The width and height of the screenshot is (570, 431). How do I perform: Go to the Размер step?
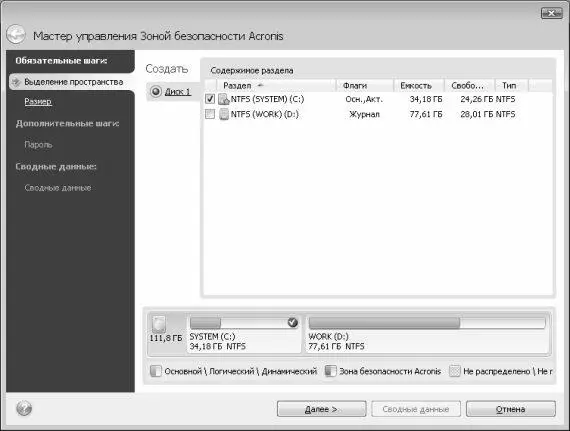pyautogui.click(x=38, y=102)
